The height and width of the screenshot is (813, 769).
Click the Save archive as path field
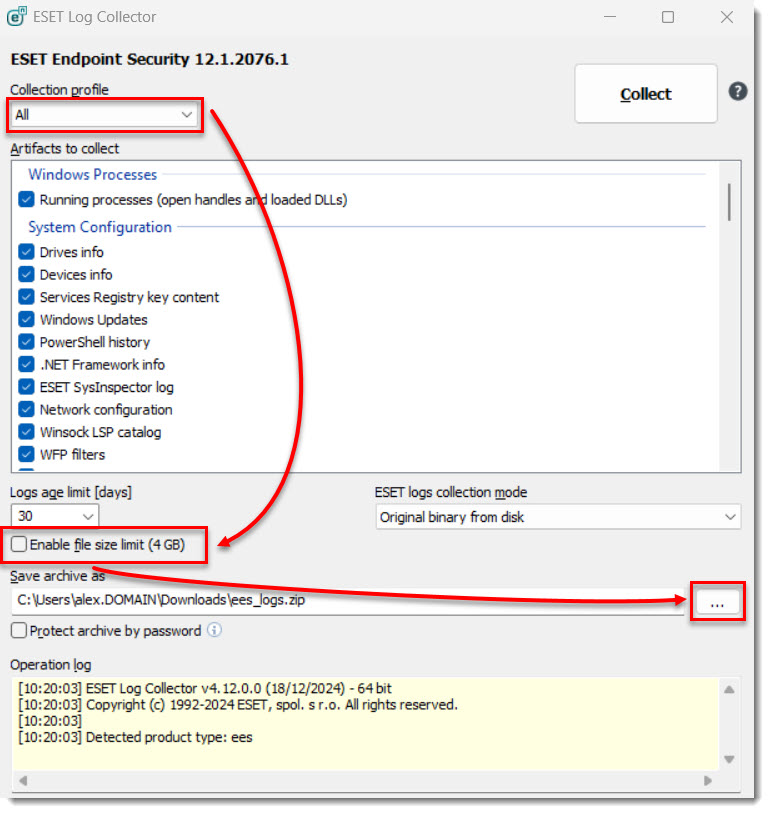349,603
